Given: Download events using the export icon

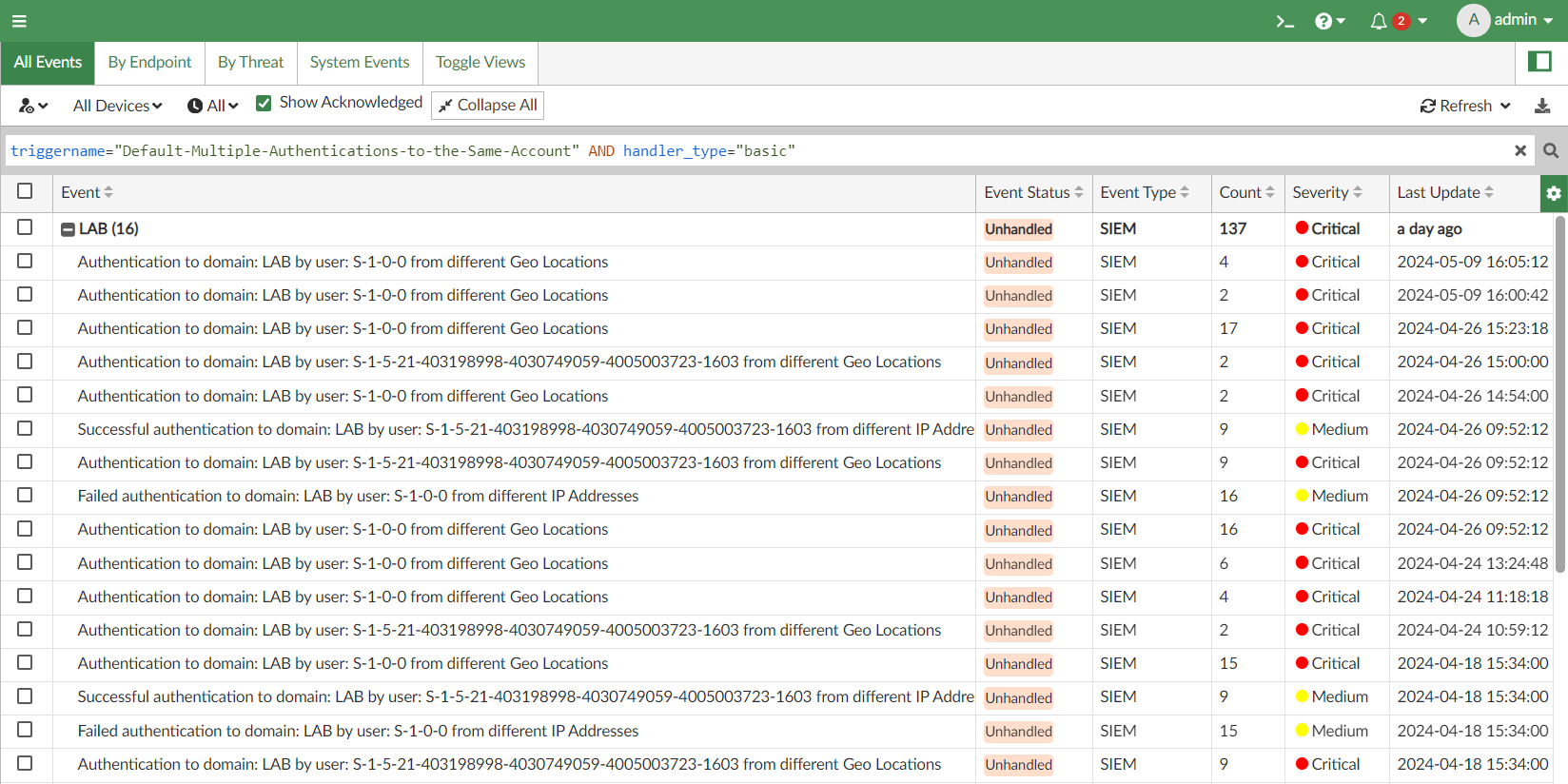Looking at the screenshot, I should pyautogui.click(x=1542, y=106).
